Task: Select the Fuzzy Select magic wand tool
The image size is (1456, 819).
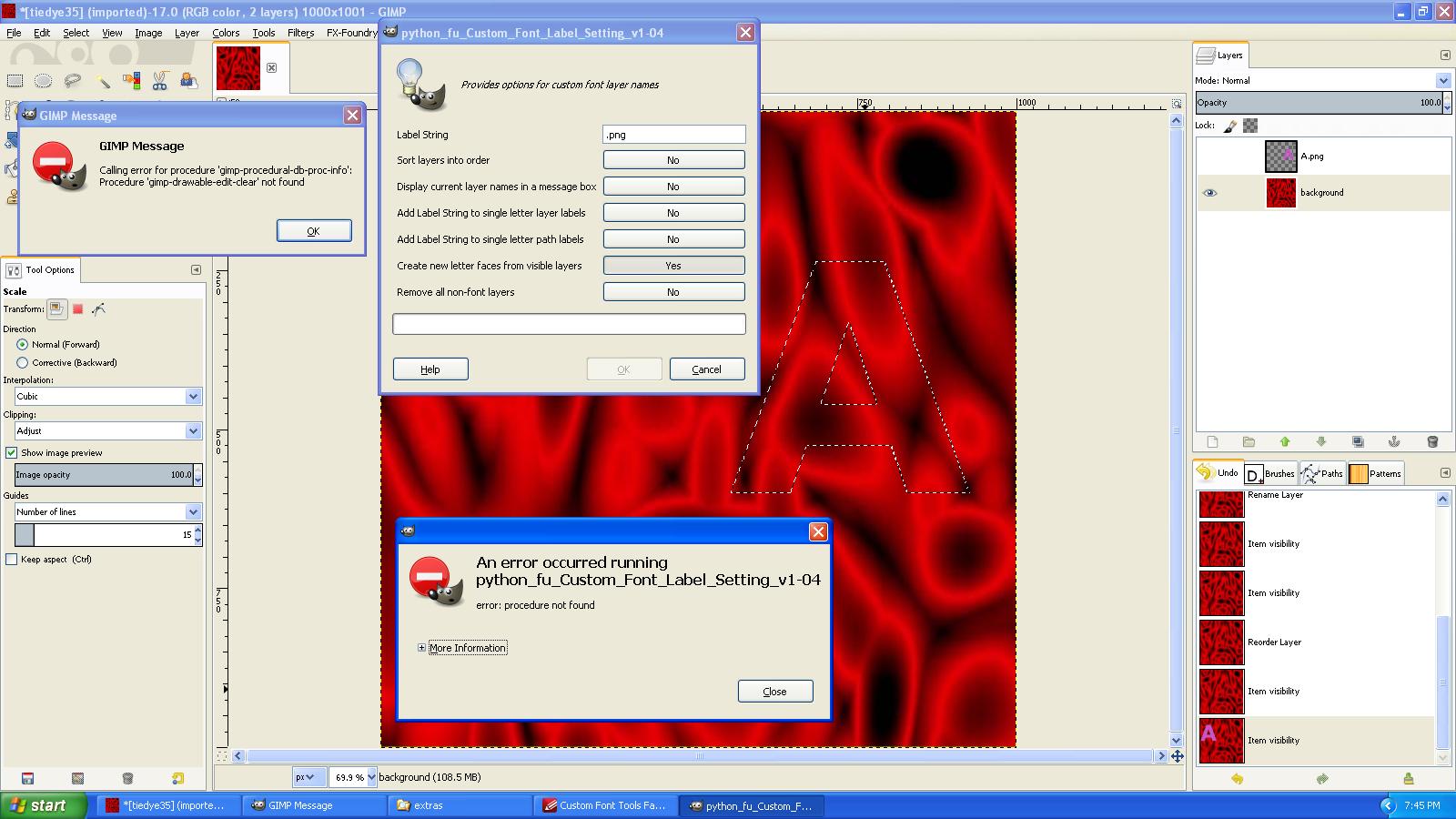Action: (x=102, y=81)
